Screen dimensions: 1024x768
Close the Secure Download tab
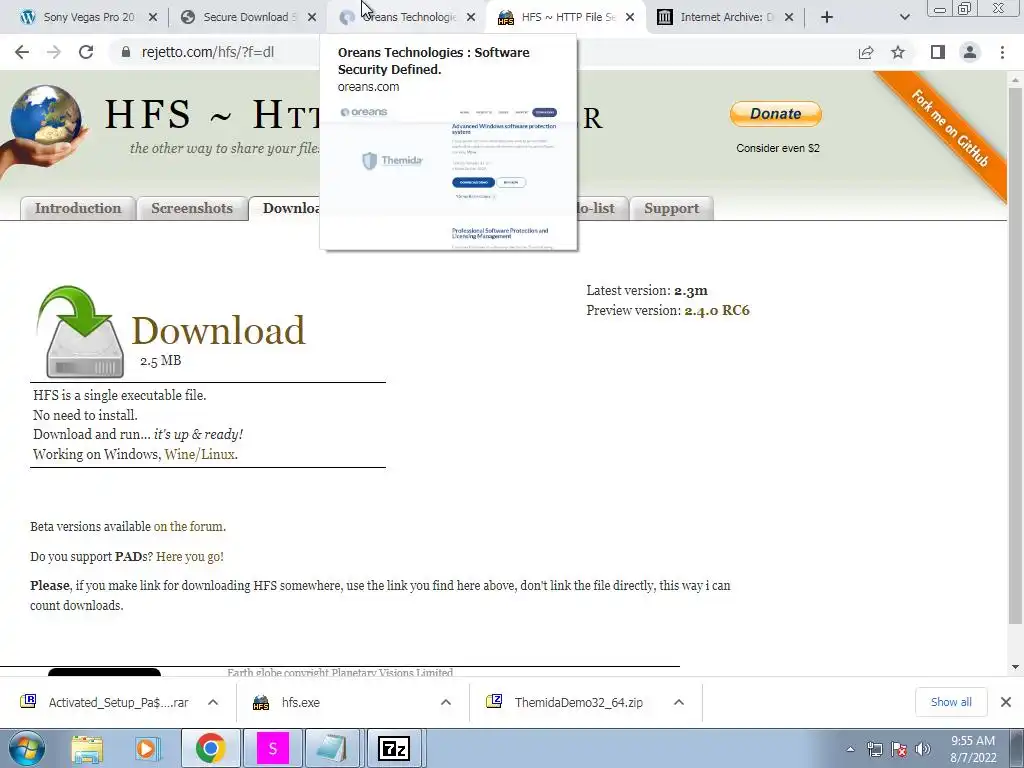click(312, 17)
